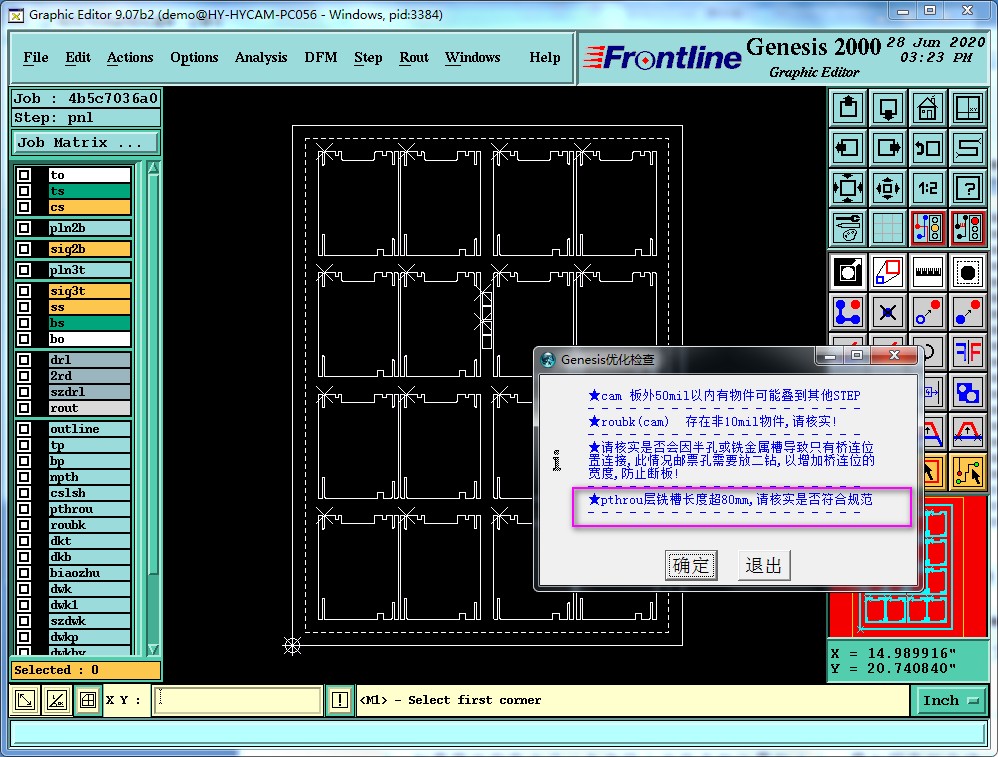
Task: Click the angle coordinate mode icon
Action: pos(57,700)
